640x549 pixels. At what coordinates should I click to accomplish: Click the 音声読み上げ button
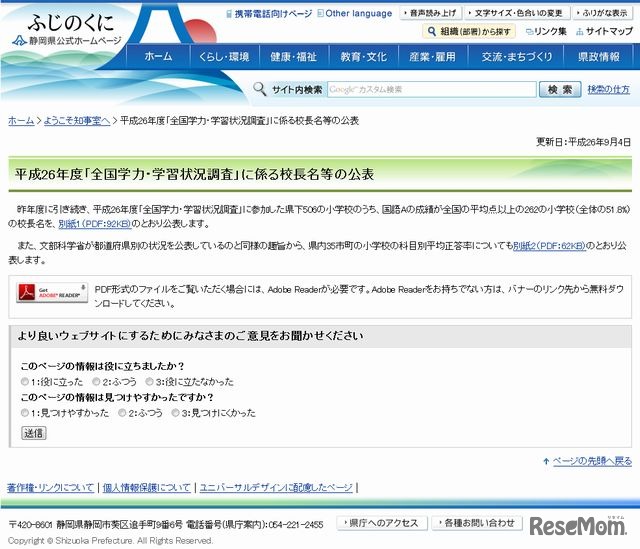[x=431, y=13]
